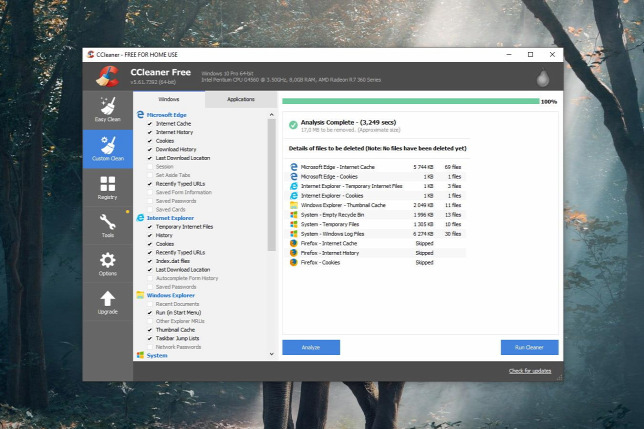The width and height of the screenshot is (644, 429).
Task: Uncheck IE Temporary Internet Files checkbox
Action: pos(150,227)
